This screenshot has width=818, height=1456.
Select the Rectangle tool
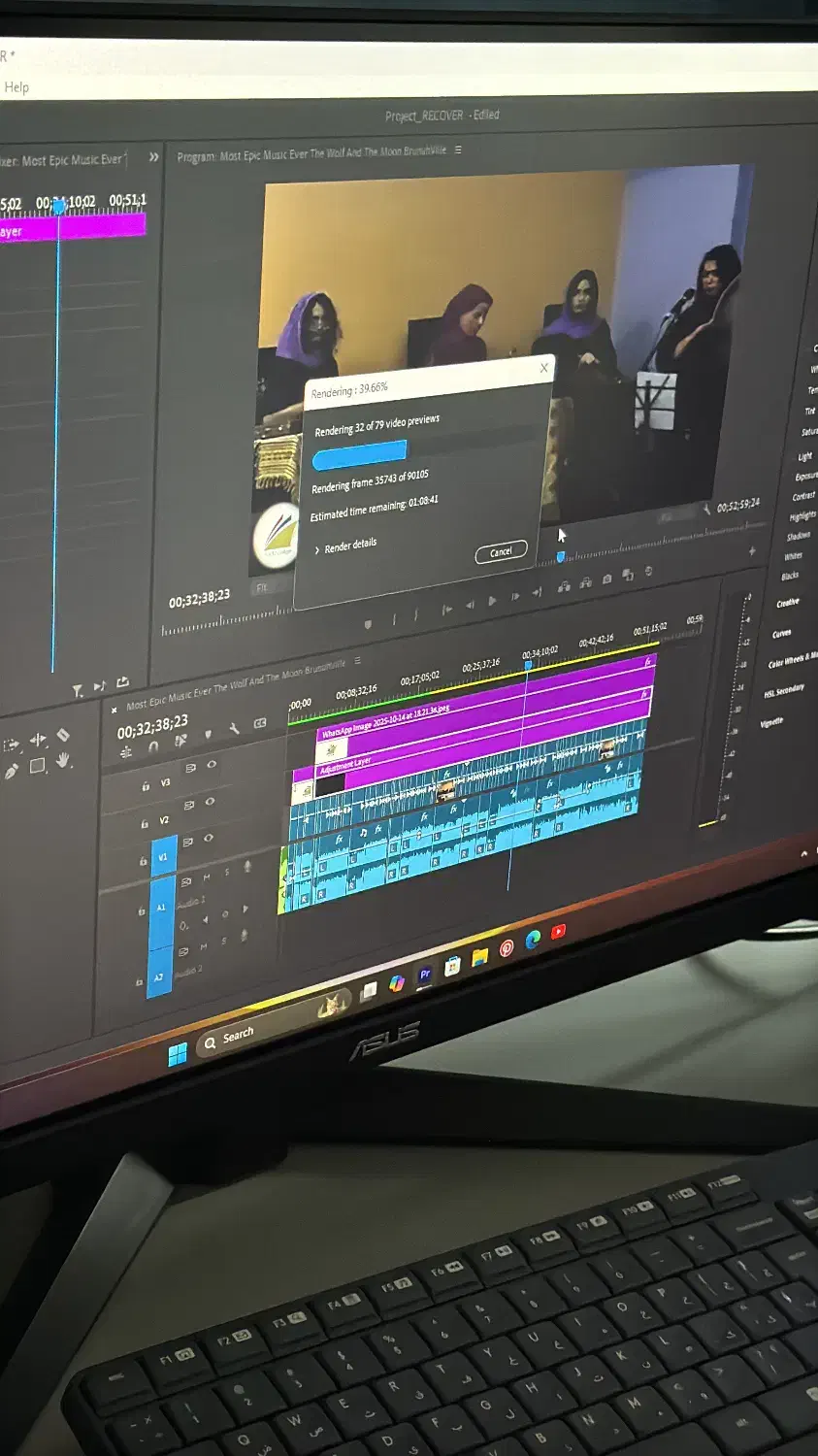tap(38, 766)
